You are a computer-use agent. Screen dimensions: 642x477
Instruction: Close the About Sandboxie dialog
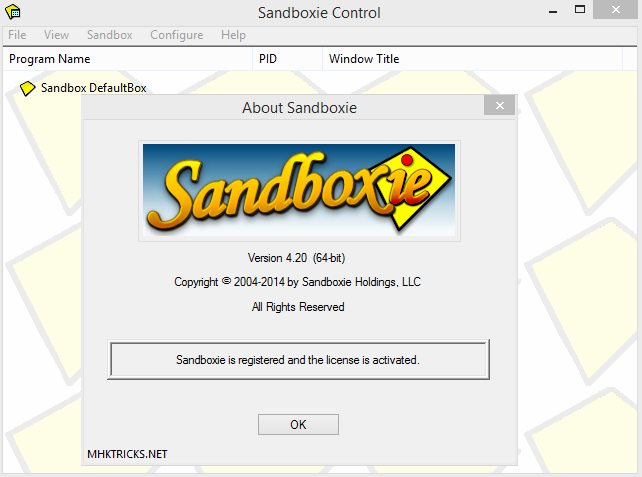(498, 107)
